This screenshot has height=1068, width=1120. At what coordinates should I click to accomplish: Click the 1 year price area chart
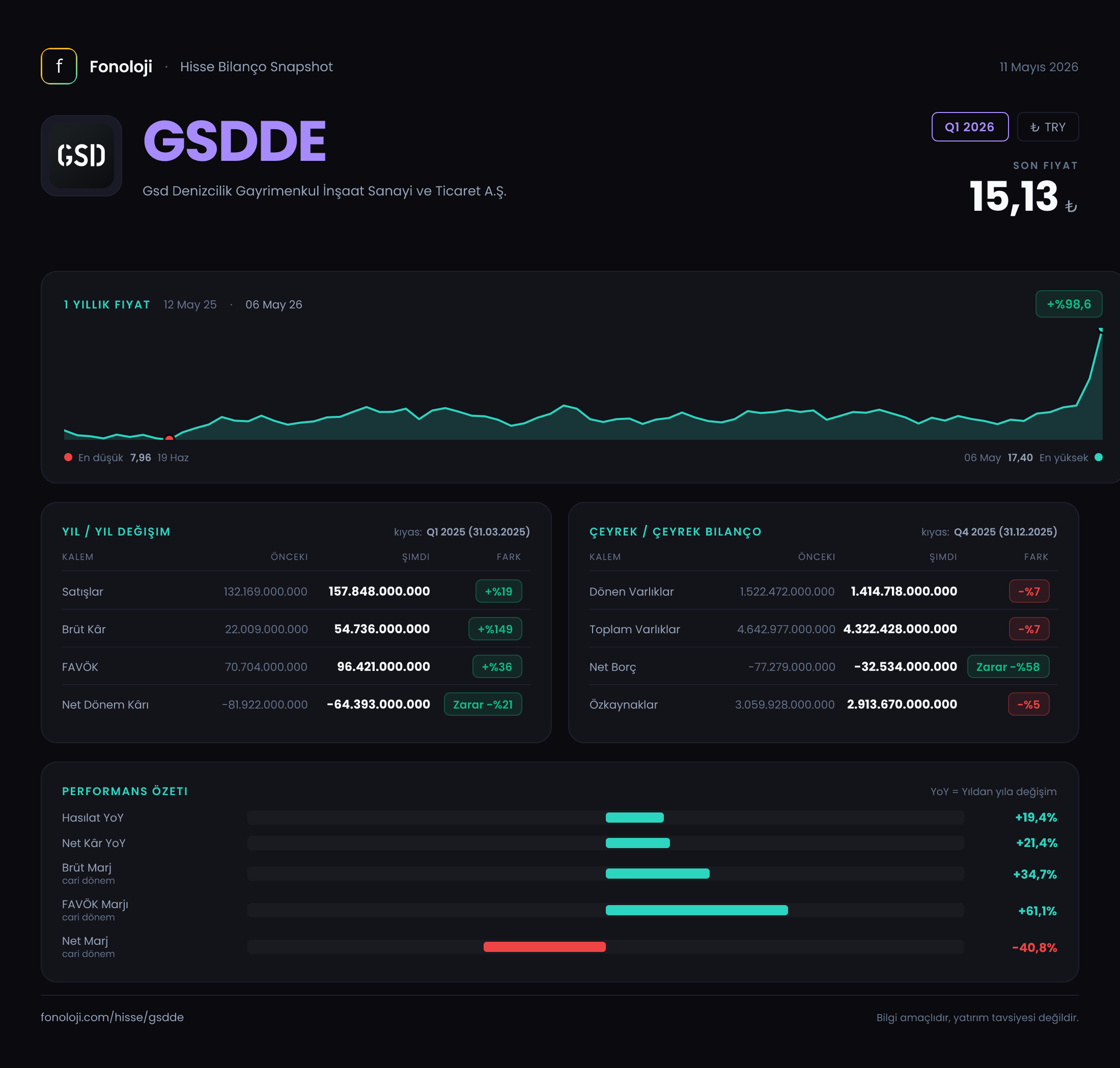tap(583, 384)
